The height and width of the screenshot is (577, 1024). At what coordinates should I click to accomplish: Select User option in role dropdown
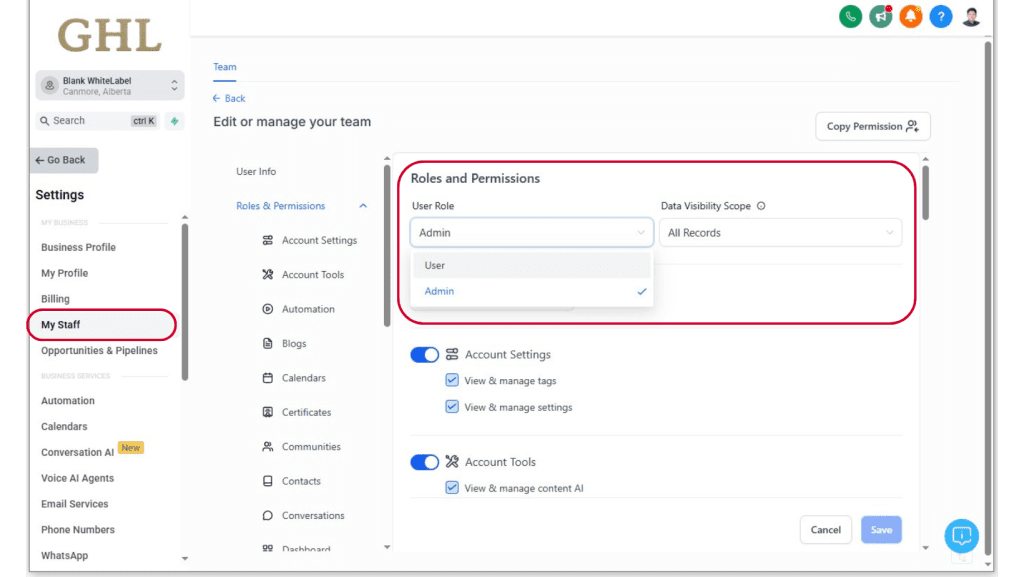point(531,266)
